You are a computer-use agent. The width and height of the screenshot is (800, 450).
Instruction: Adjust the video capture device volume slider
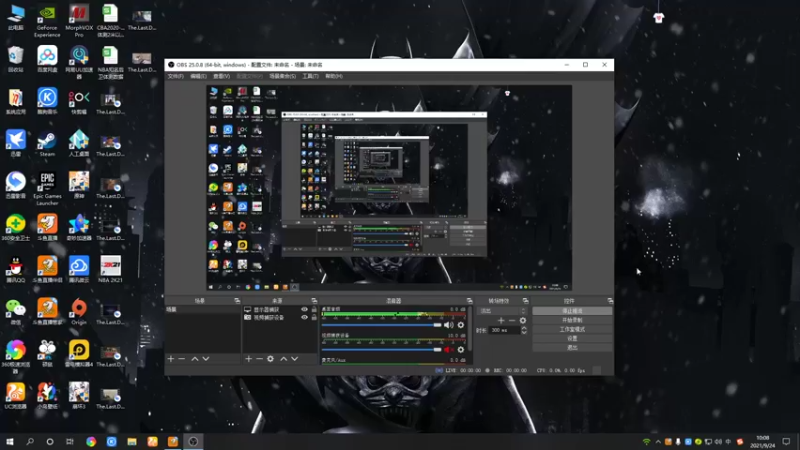coord(381,349)
